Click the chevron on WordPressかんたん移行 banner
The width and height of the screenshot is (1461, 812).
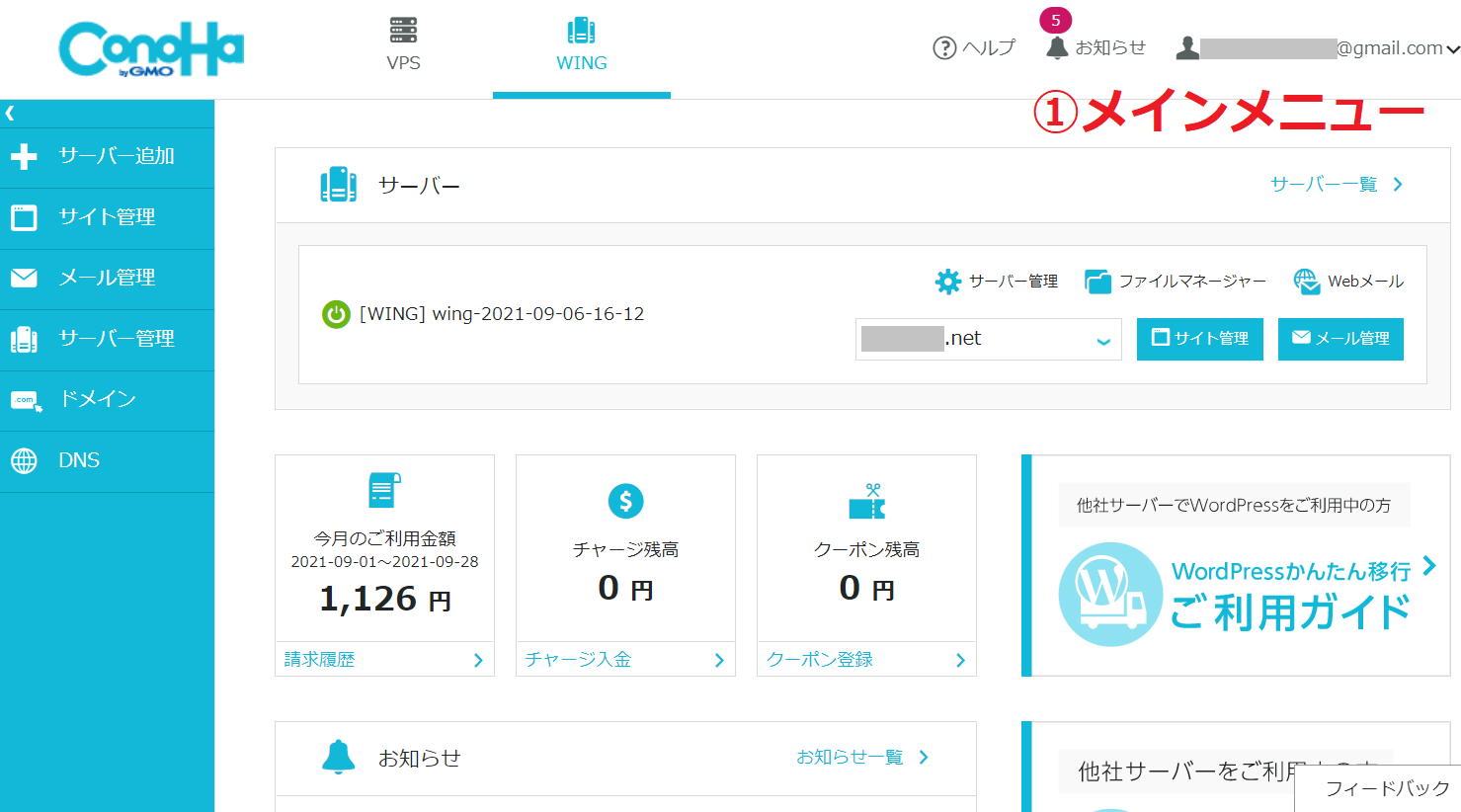[1429, 566]
